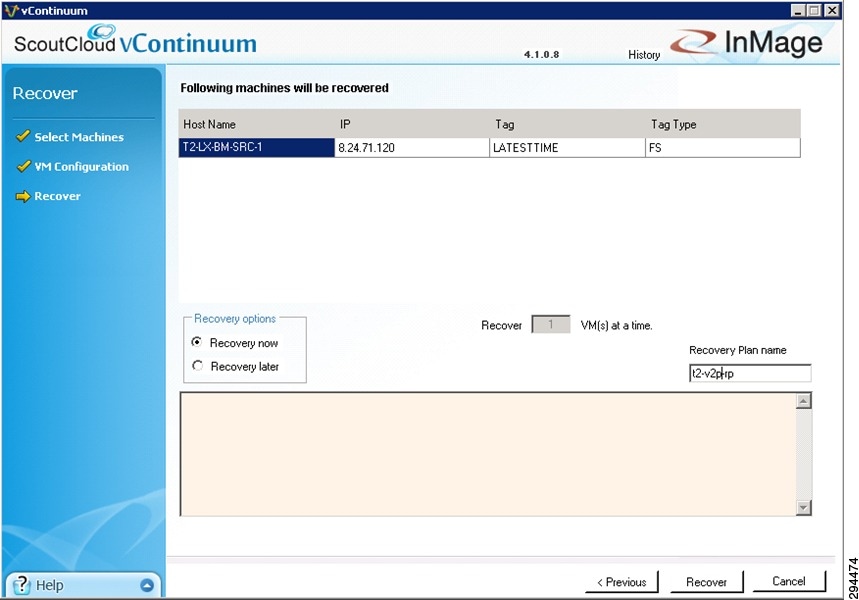Select the Recovery later option
This screenshot has height=600, width=859.
tap(197, 365)
